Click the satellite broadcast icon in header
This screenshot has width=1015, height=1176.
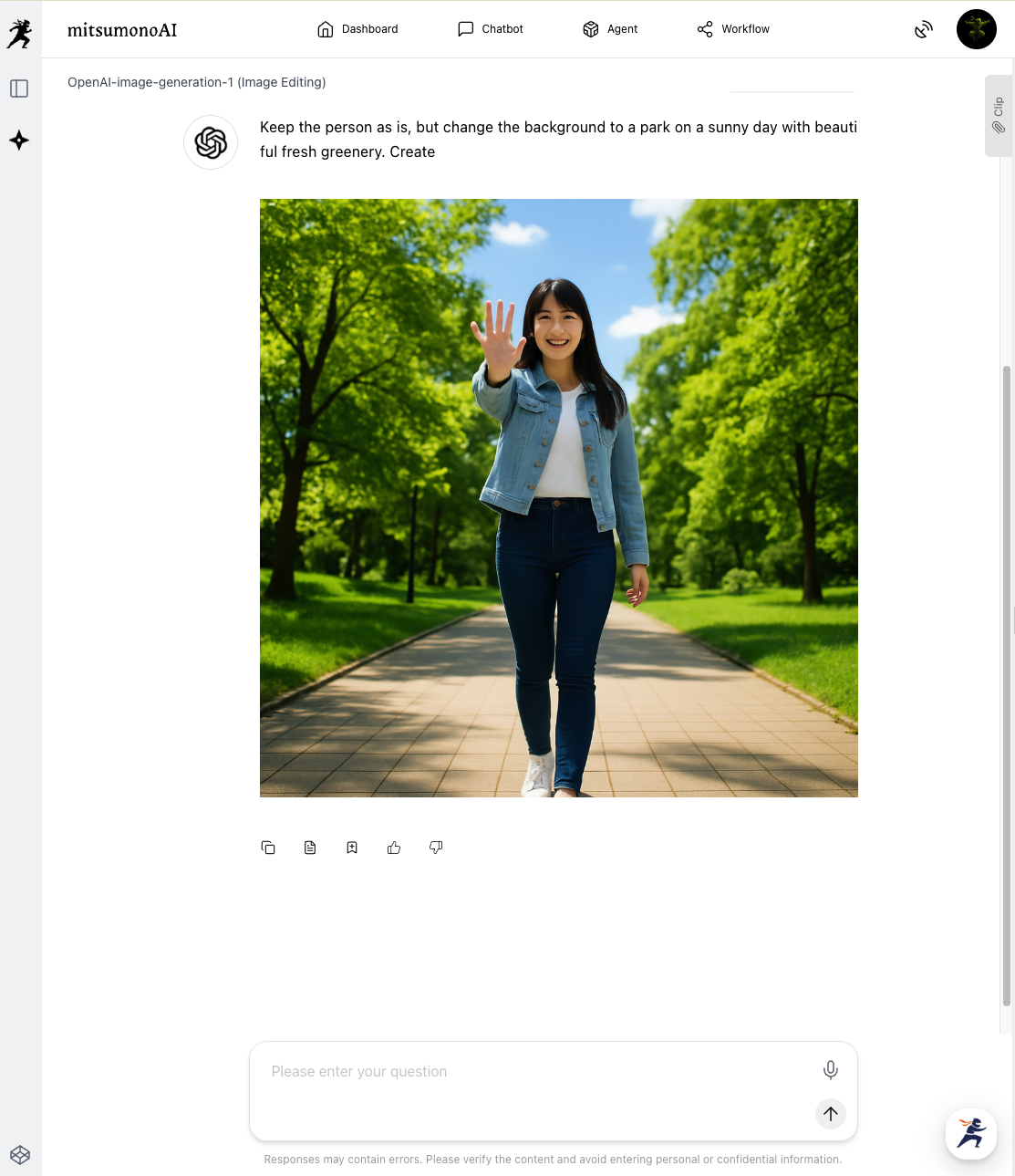923,29
